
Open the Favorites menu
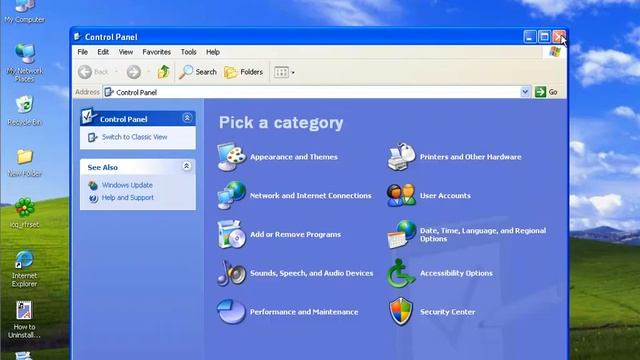click(156, 52)
